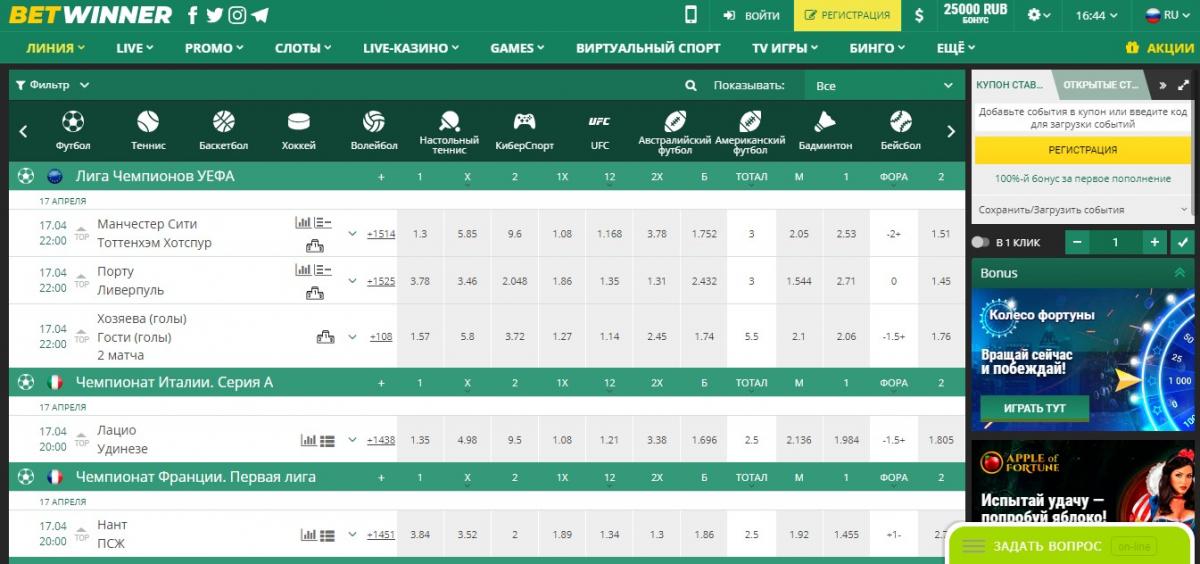This screenshot has height=564, width=1200.
Task: Select odds 1.3 for Манчестер Сити win
Action: tap(420, 234)
